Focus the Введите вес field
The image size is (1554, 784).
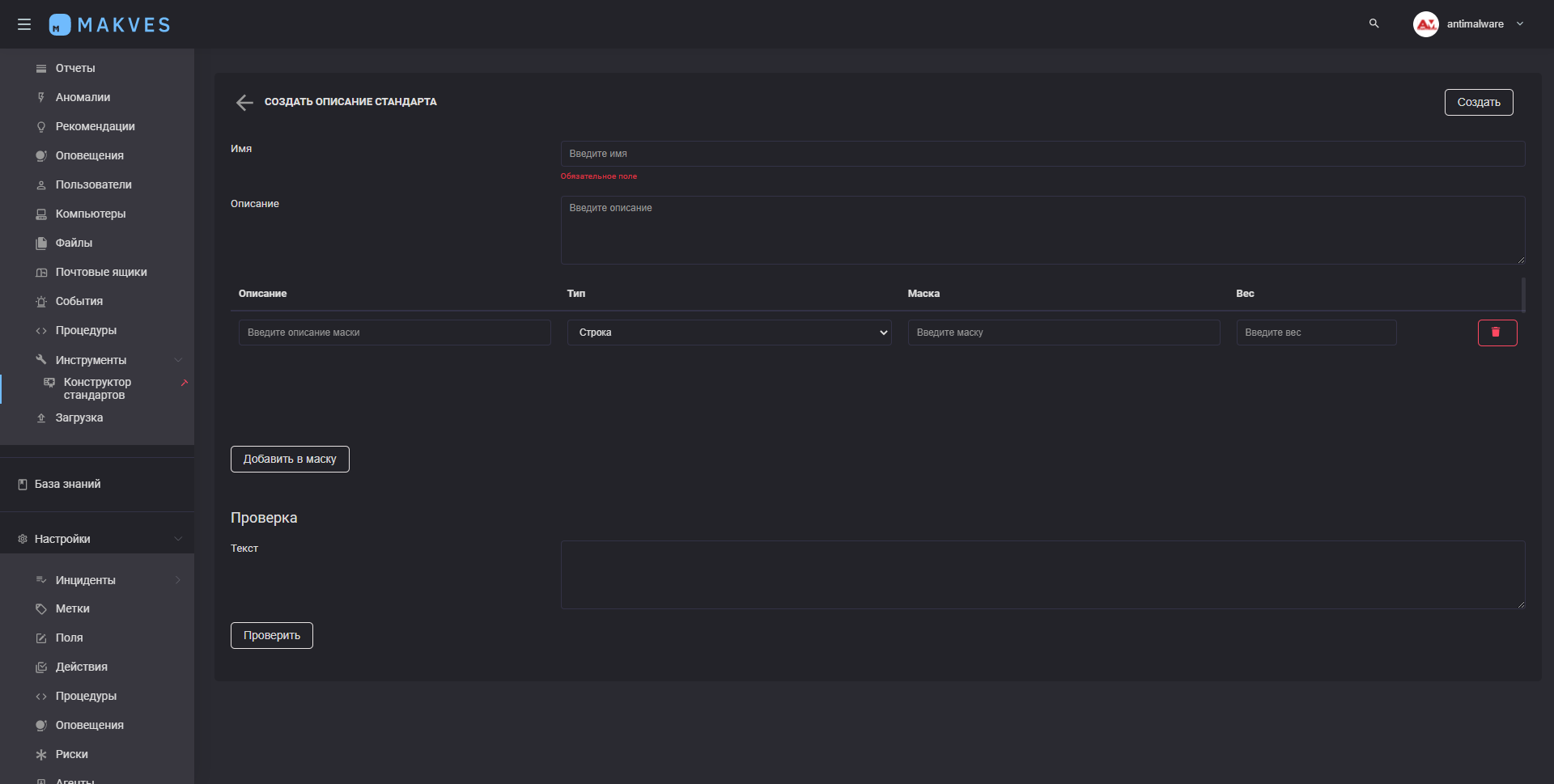[x=1316, y=333]
